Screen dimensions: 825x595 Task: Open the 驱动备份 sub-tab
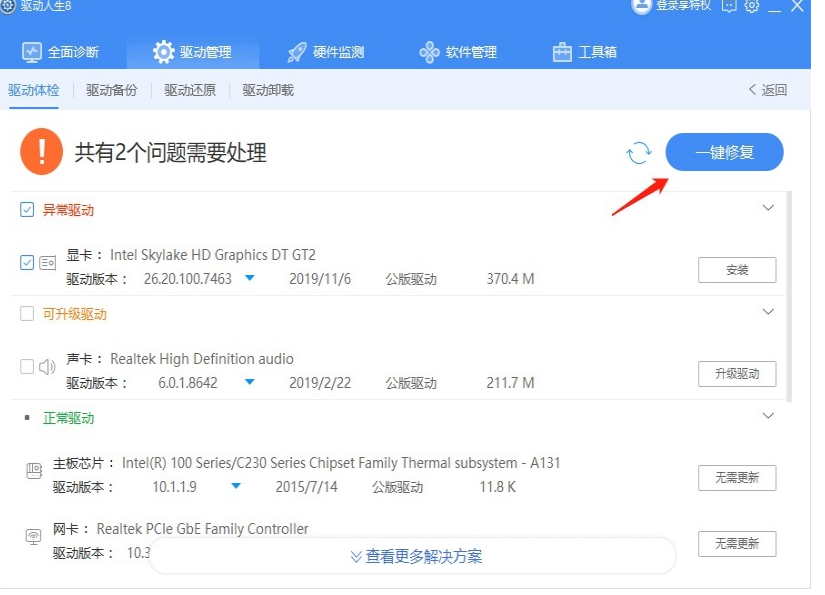tap(111, 90)
